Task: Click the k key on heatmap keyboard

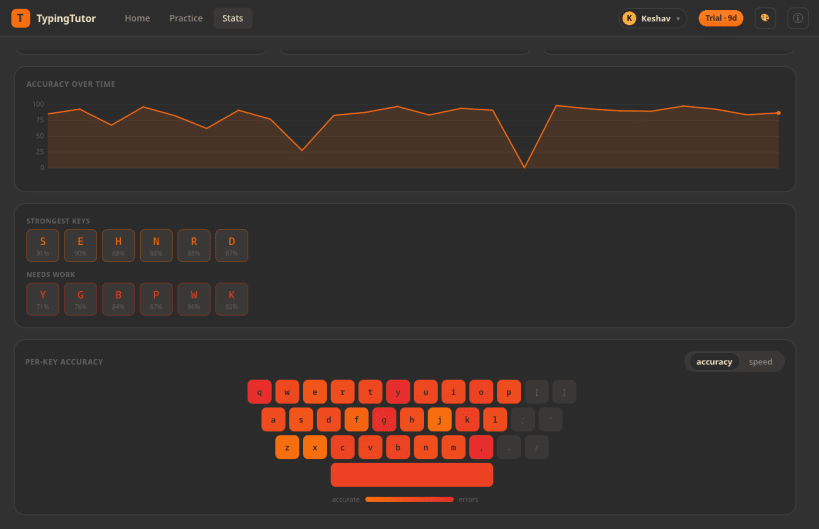Action: [x=467, y=420]
